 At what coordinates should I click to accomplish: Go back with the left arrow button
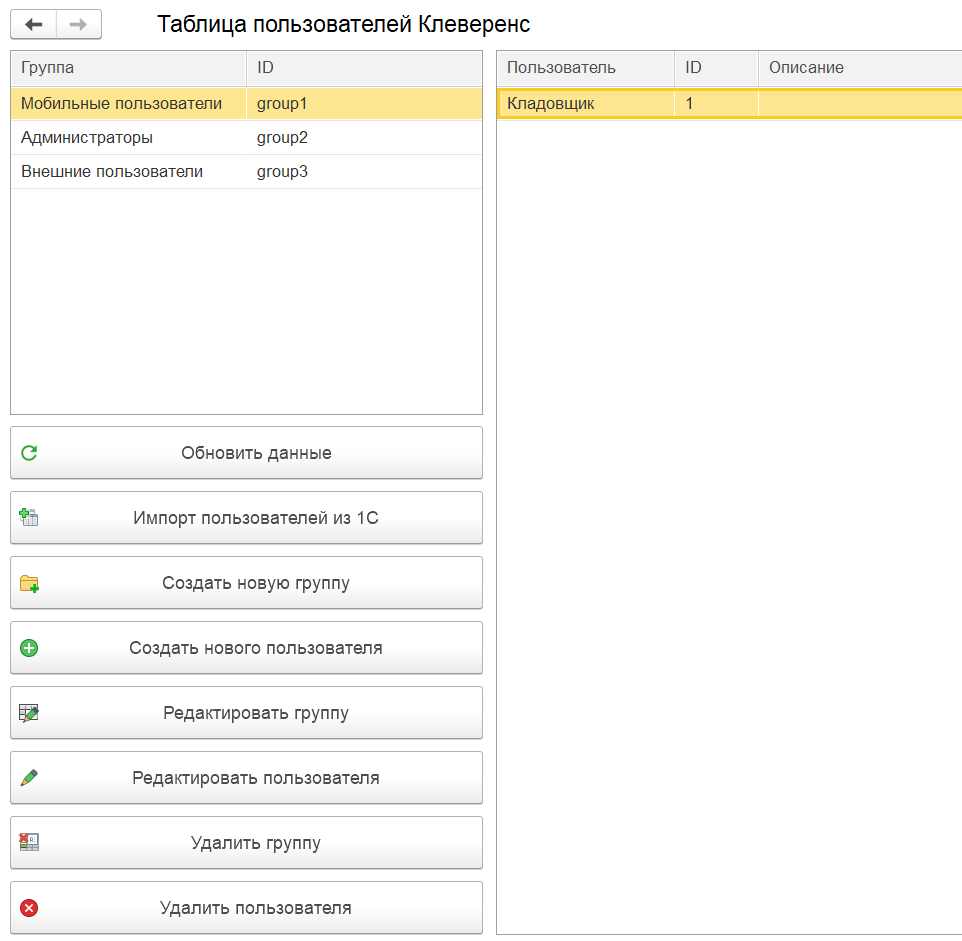(x=33, y=24)
